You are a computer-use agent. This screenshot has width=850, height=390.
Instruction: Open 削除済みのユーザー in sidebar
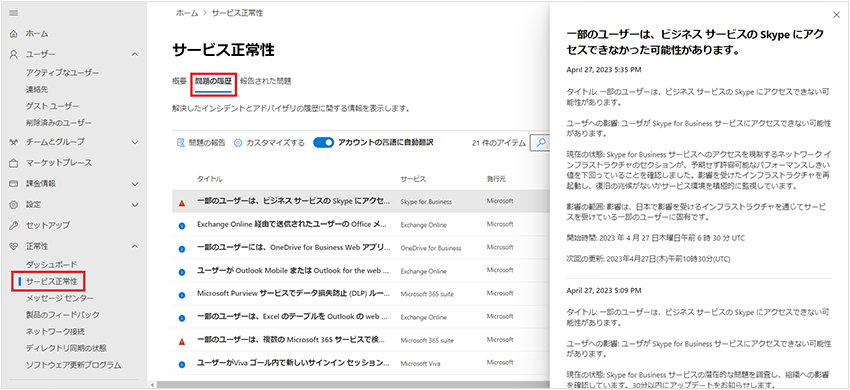[59, 123]
